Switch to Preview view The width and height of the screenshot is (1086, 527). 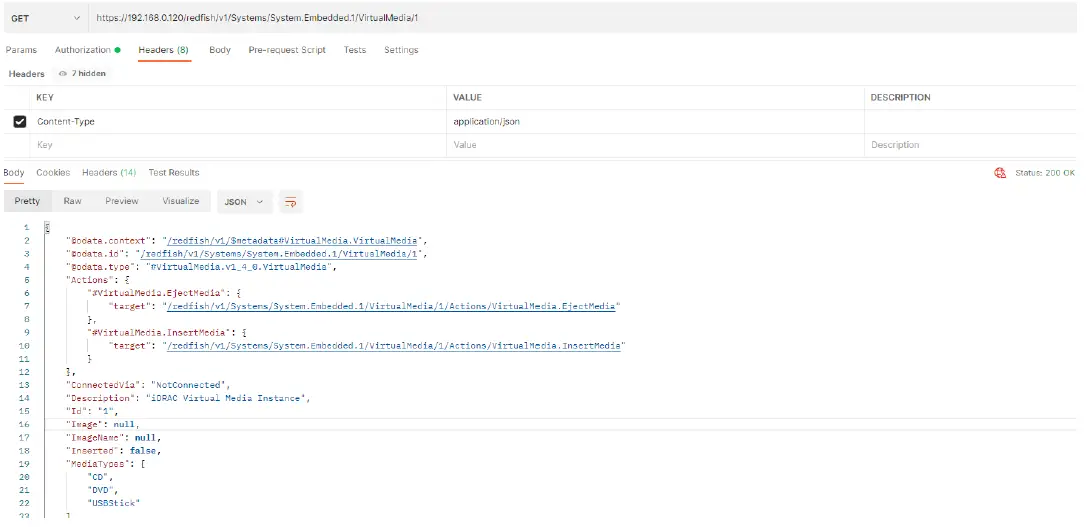click(x=122, y=202)
